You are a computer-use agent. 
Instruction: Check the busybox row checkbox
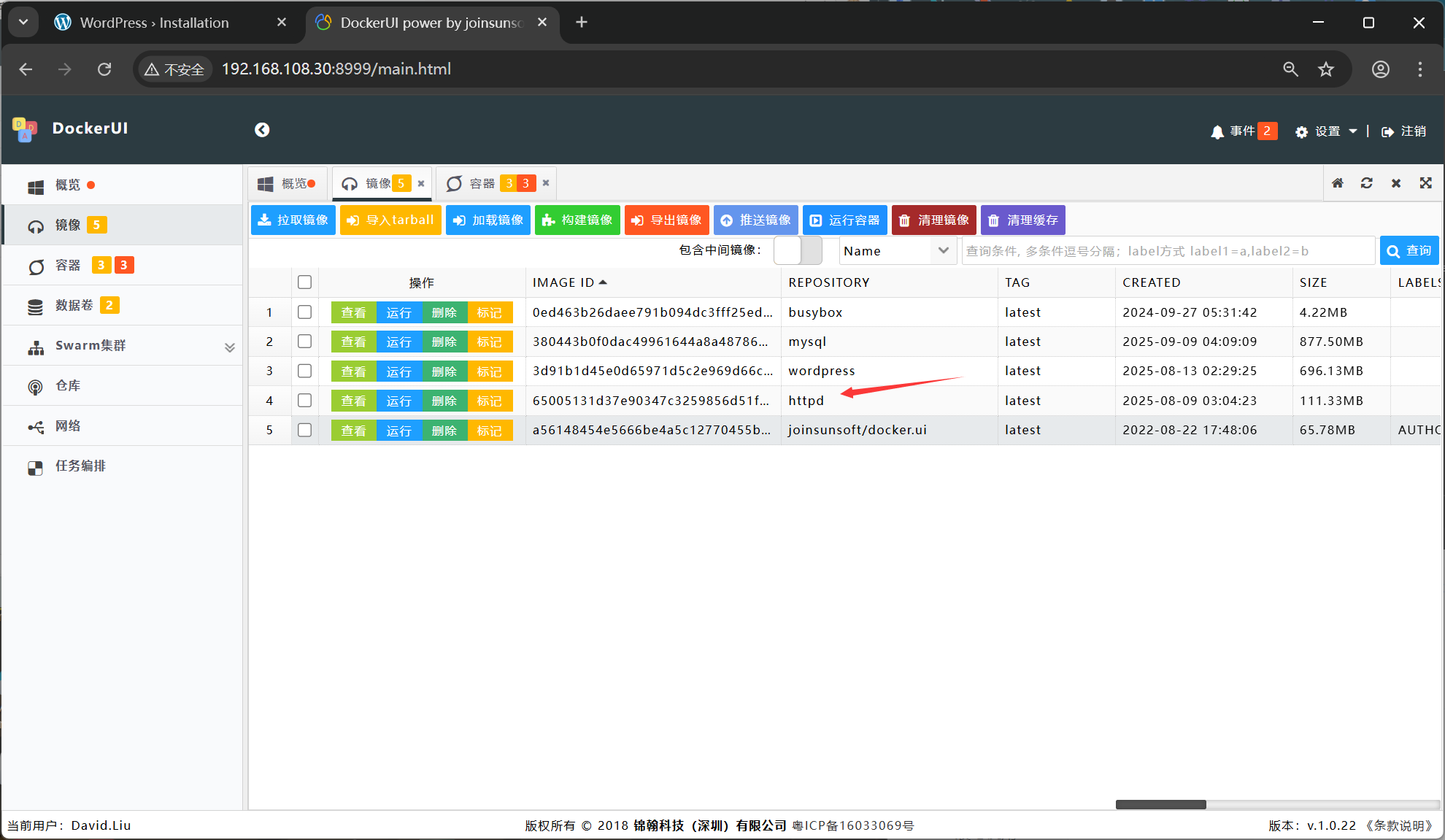pos(305,312)
